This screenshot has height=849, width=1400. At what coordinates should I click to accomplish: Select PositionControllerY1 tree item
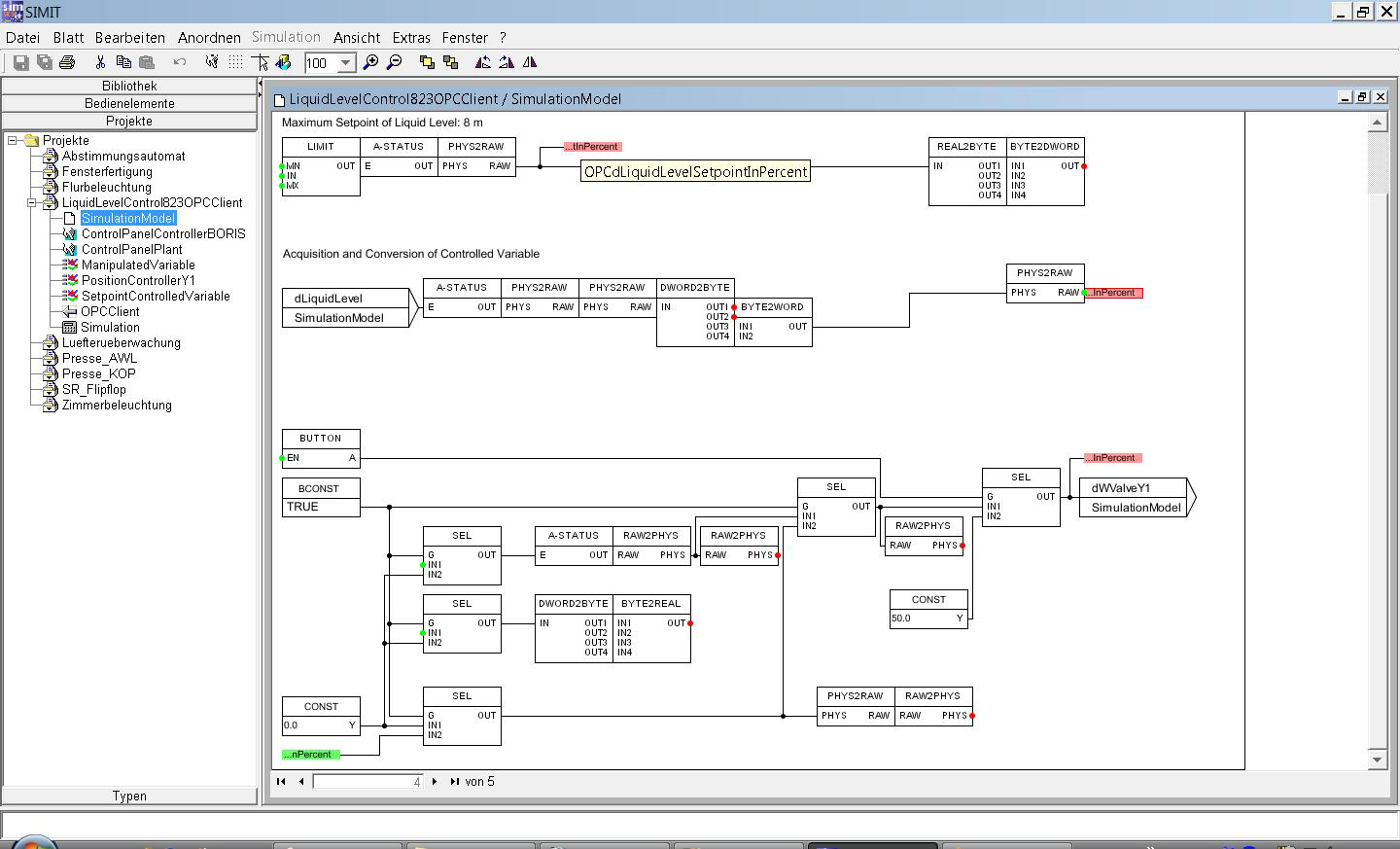click(138, 280)
